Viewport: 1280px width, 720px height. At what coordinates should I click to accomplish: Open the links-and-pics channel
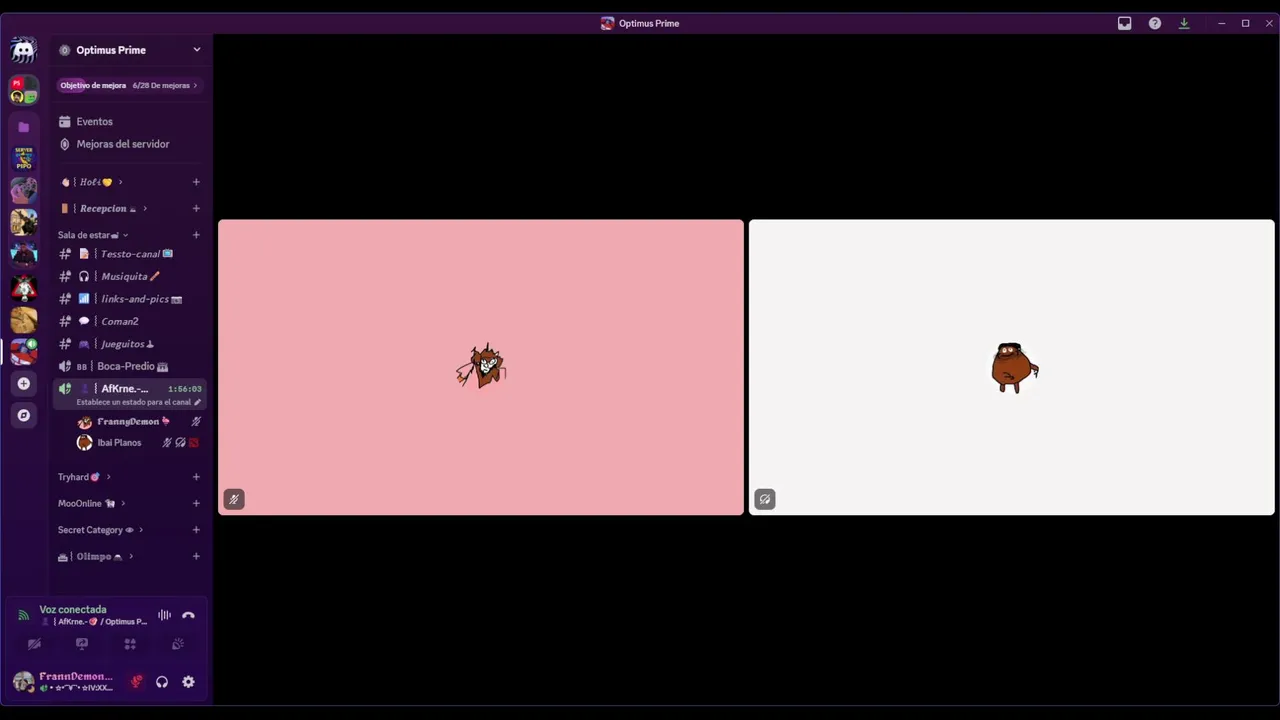[132, 299]
